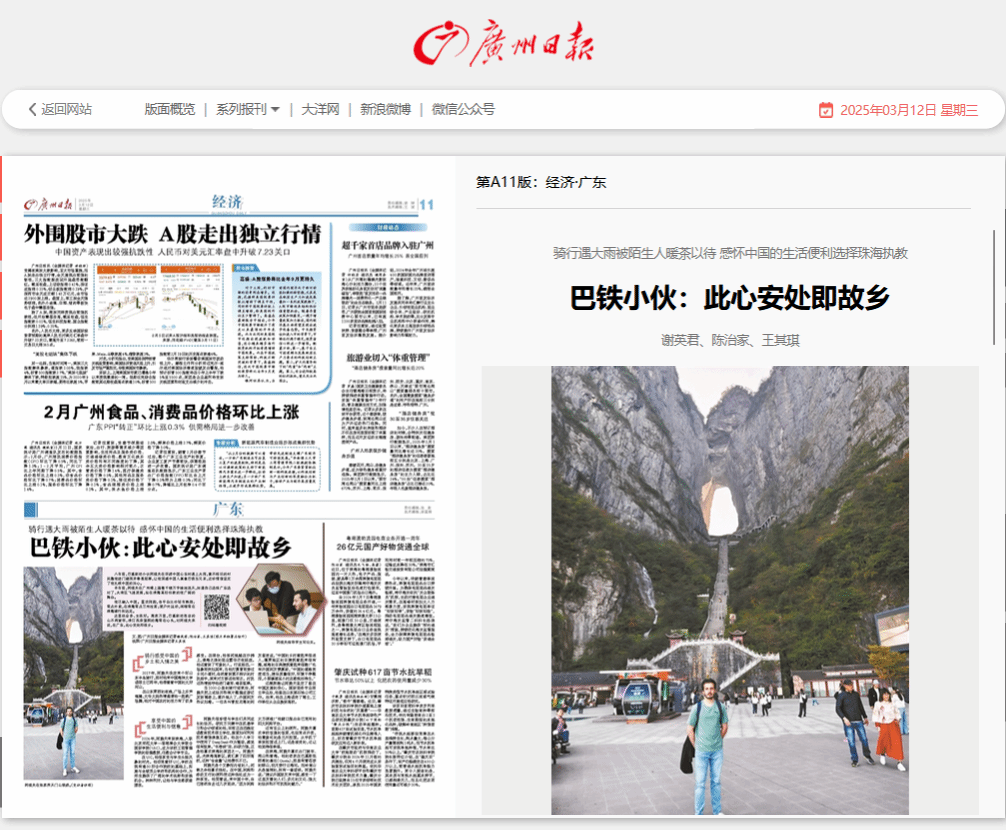
Task: Click the QR code in newspaper page
Action: (x=216, y=607)
